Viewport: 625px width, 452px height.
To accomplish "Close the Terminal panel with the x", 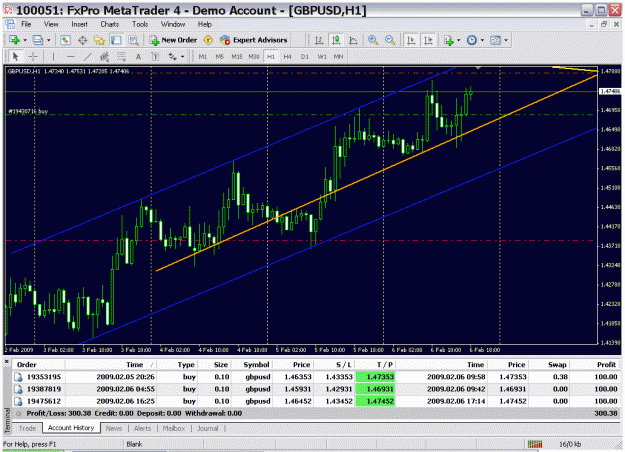I will pos(7,362).
